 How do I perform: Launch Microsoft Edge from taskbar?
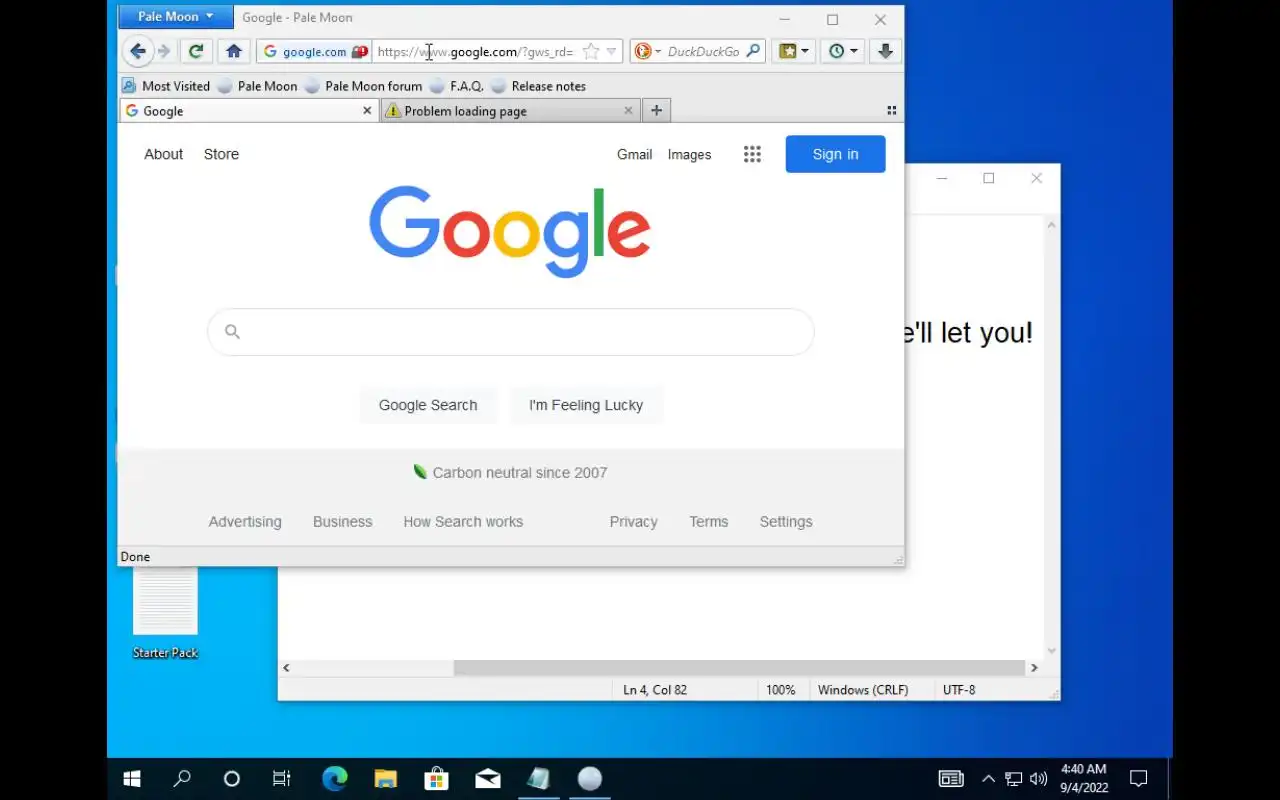click(x=335, y=779)
